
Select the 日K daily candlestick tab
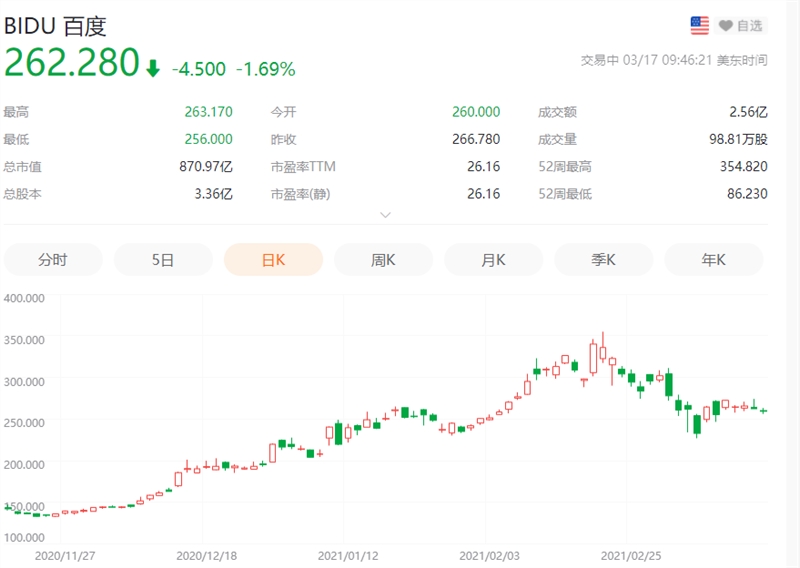273,260
